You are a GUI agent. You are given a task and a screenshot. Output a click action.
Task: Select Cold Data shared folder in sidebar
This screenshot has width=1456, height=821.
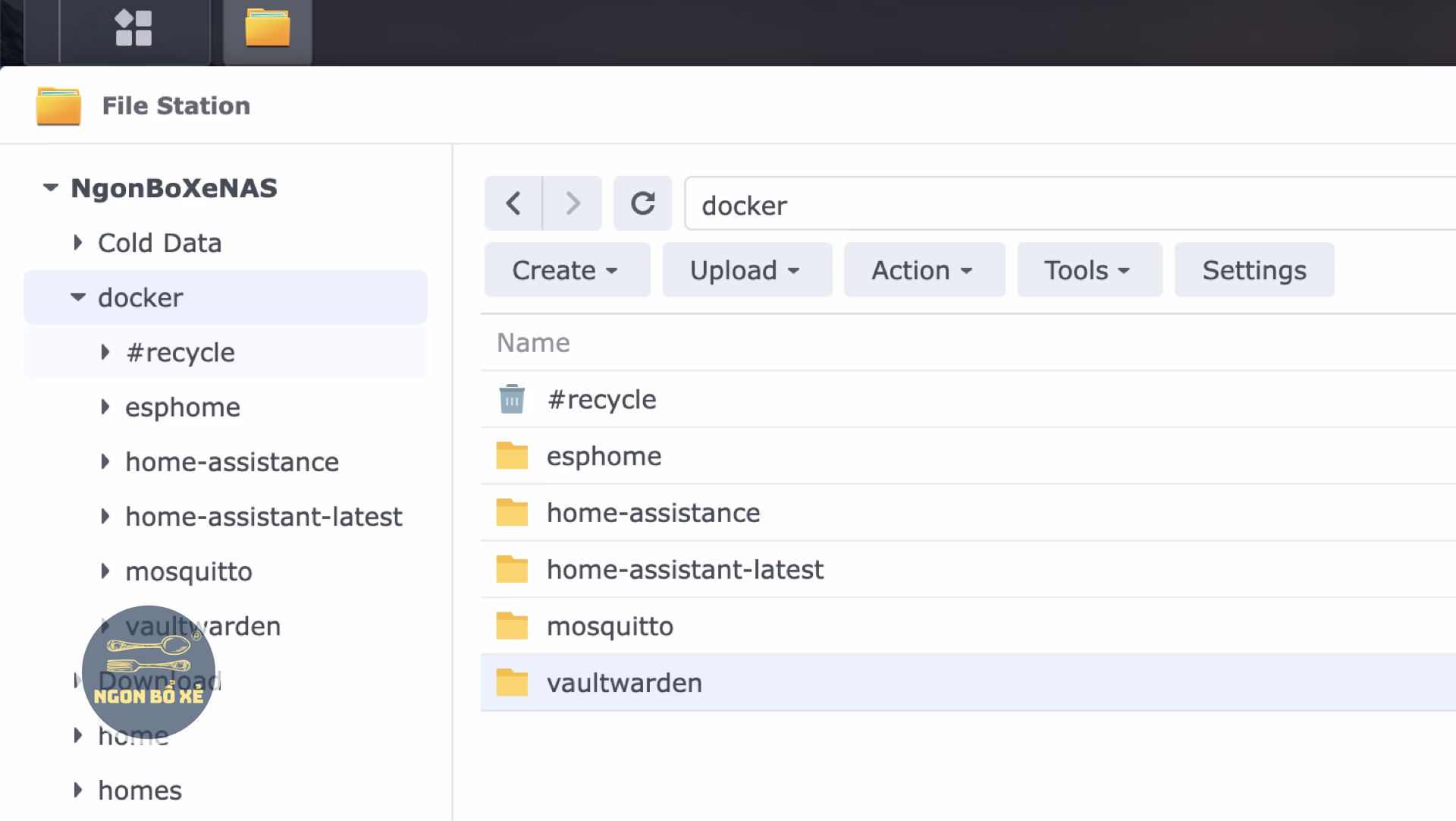(x=160, y=243)
